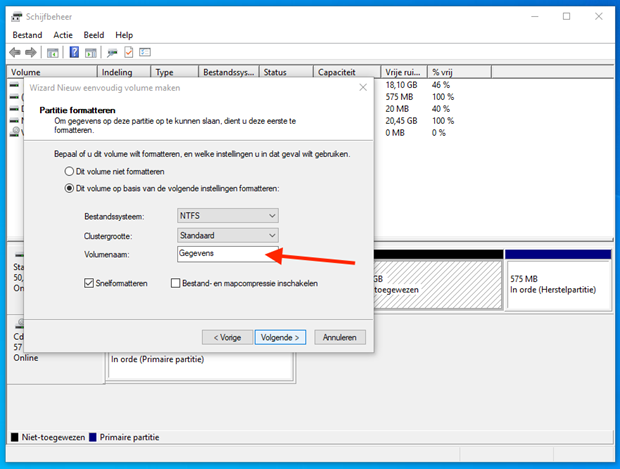Open the Clustergrootte Standaard dropdown
The height and width of the screenshot is (469, 620).
[228, 235]
